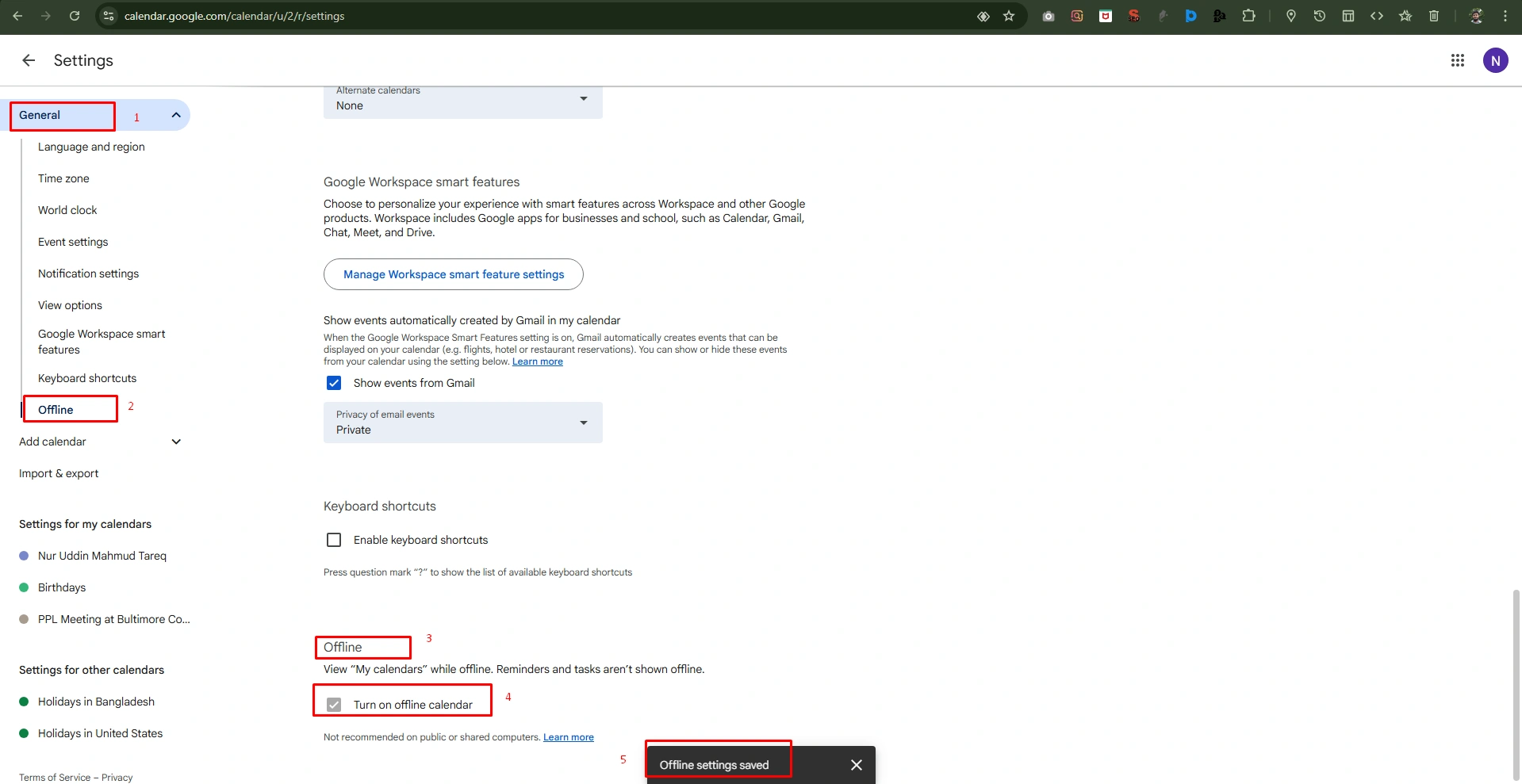Click the code brackets toolbar icon
Viewport: 1522px width, 784px height.
tap(1377, 16)
